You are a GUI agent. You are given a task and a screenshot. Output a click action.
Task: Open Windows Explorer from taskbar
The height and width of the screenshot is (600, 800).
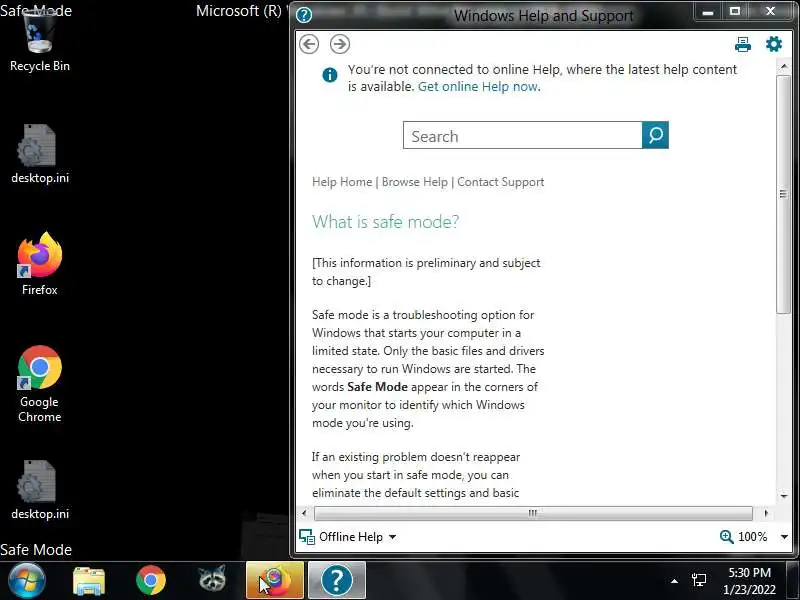click(x=89, y=581)
